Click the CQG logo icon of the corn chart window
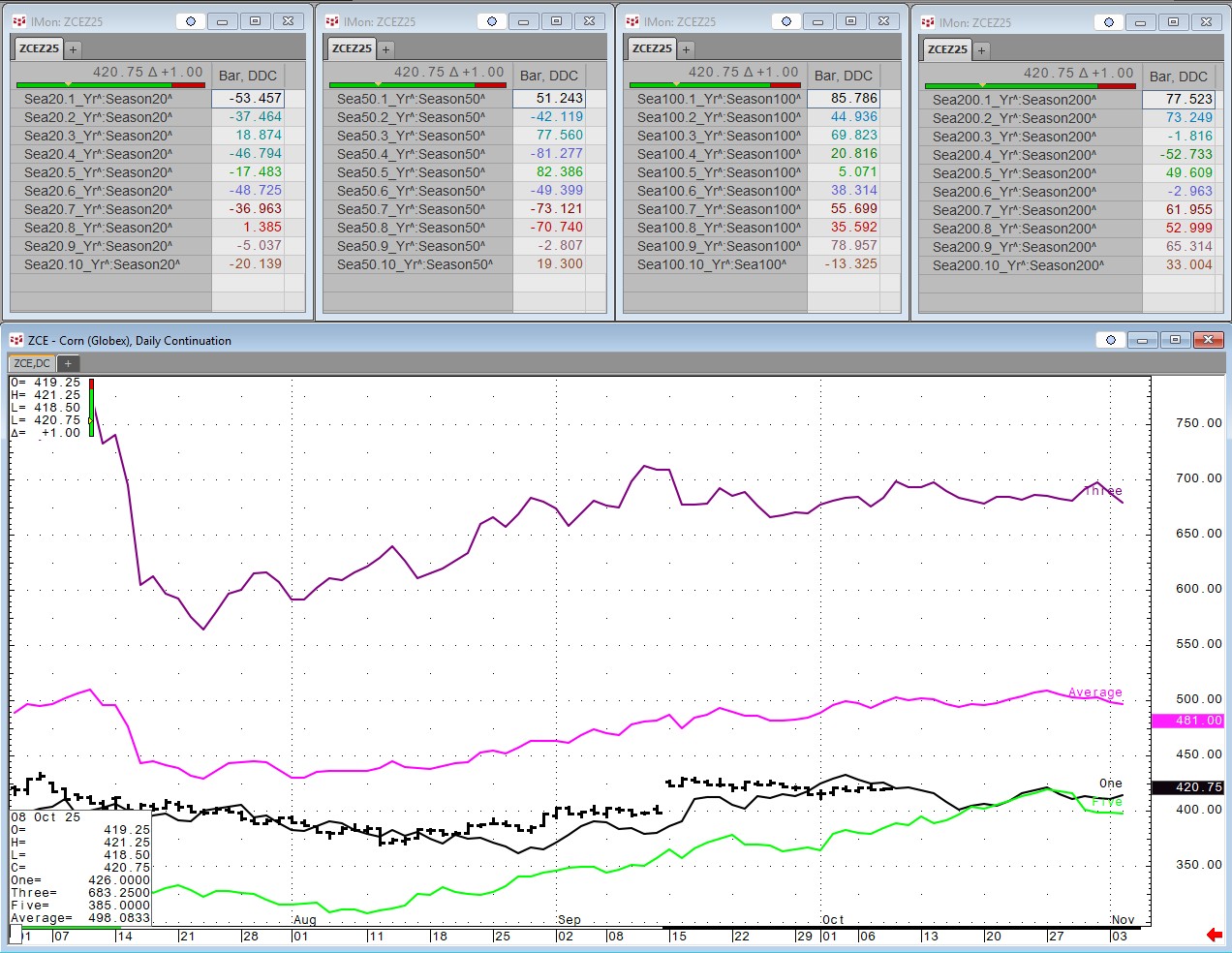The image size is (1232, 953). click(15, 340)
